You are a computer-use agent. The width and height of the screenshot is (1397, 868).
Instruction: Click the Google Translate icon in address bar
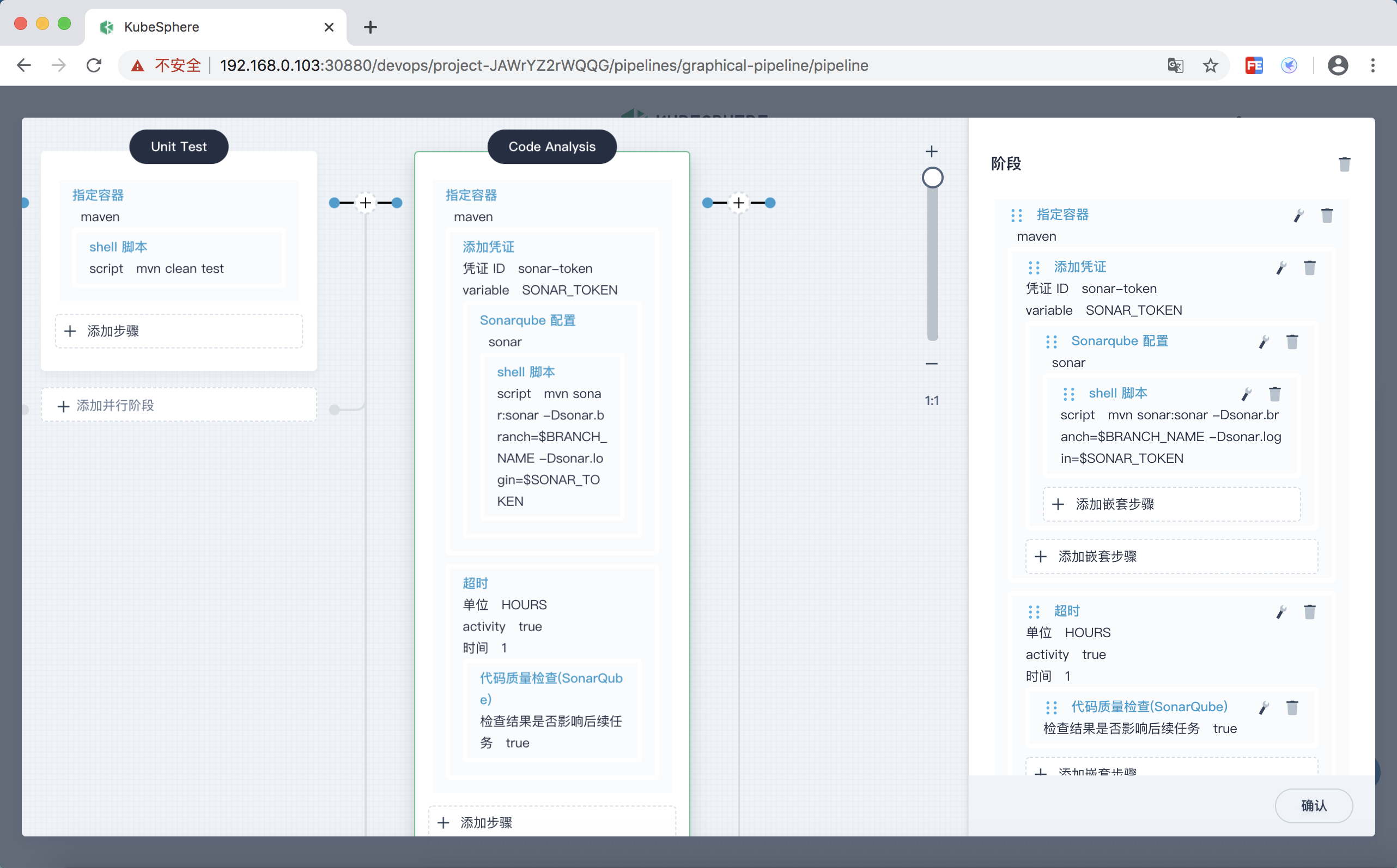pos(1175,65)
